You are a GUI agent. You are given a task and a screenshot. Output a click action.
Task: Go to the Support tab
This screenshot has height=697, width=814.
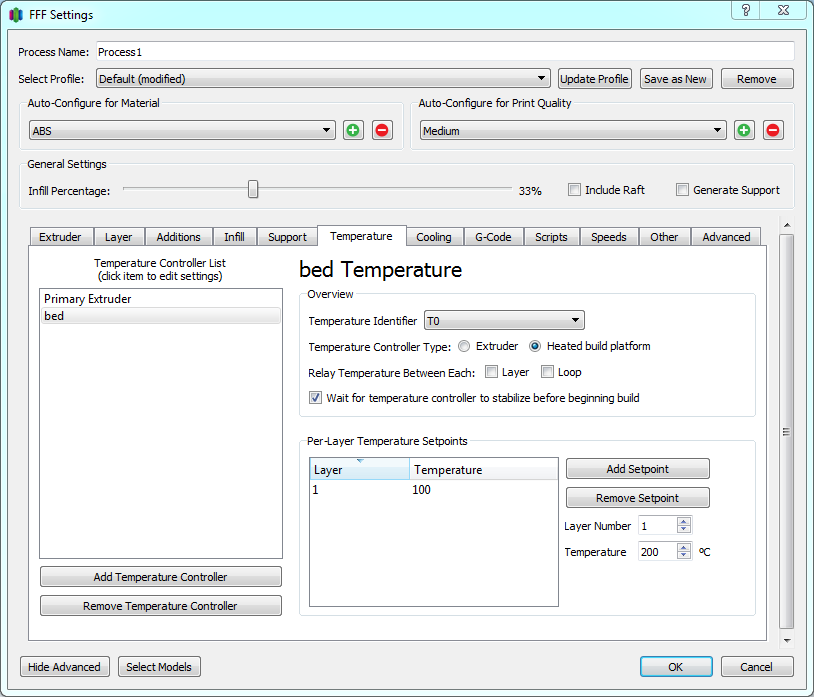click(x=287, y=237)
